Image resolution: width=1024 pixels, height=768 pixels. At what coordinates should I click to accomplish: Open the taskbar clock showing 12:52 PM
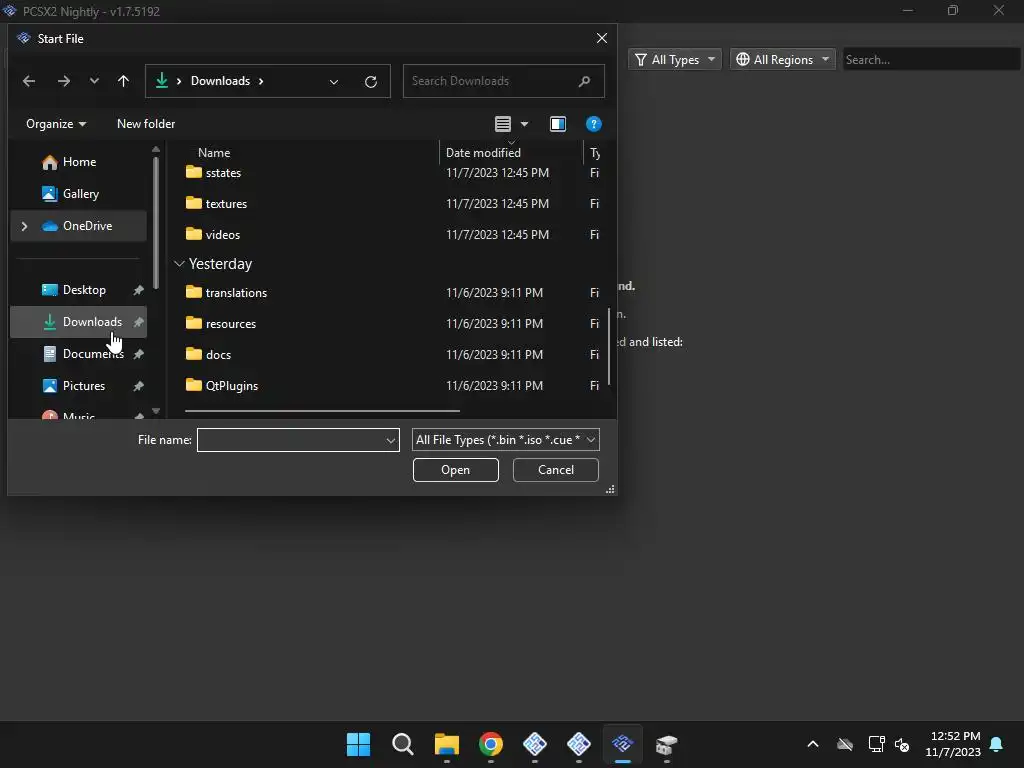click(953, 744)
